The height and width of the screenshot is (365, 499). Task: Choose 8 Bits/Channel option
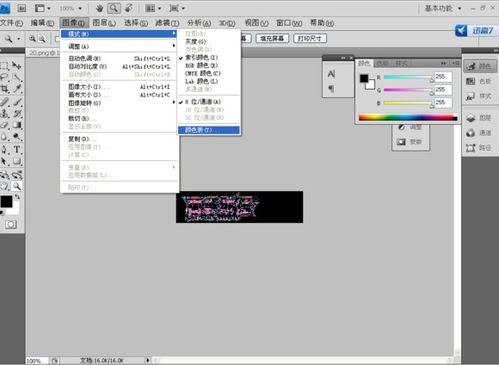(x=209, y=102)
